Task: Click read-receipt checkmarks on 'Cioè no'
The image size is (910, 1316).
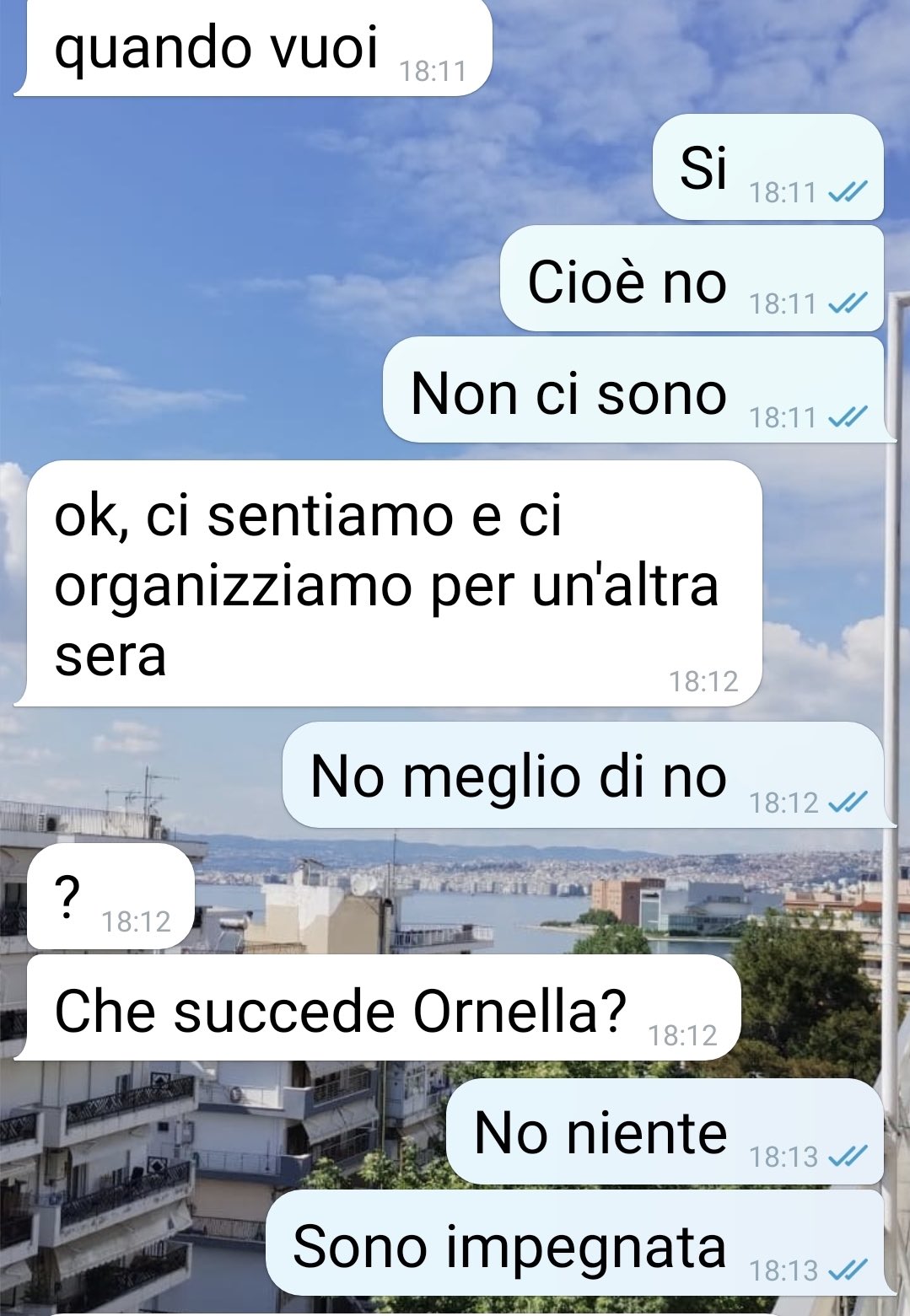Action: coord(847,303)
